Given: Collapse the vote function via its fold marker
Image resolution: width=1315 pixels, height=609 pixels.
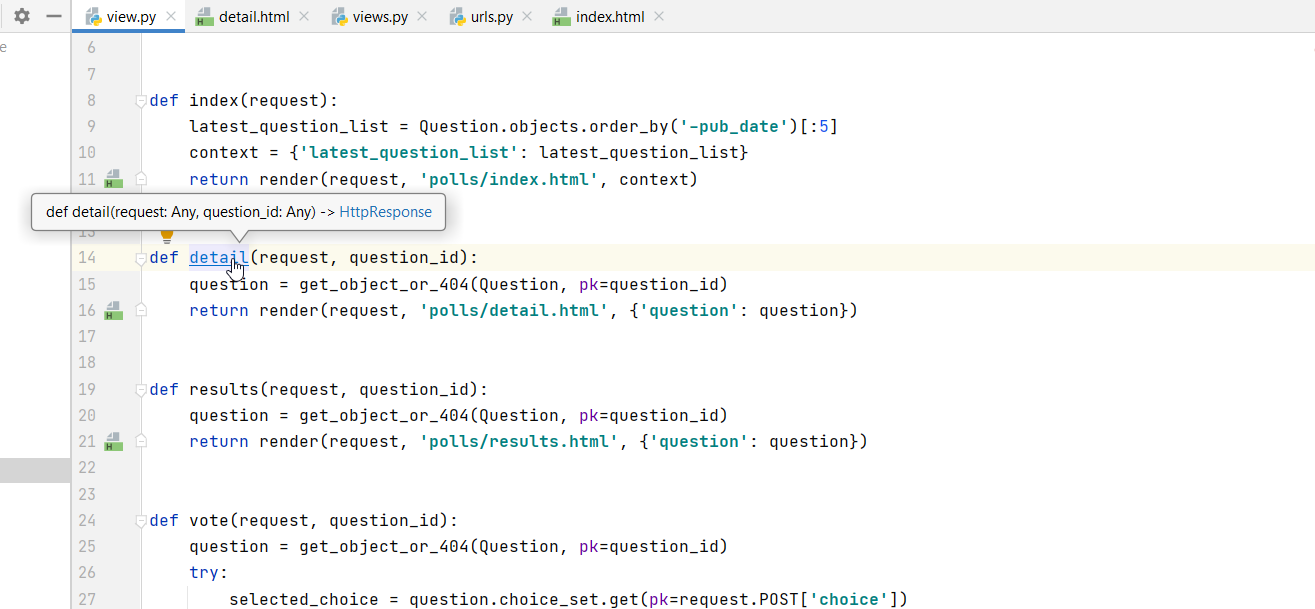Looking at the screenshot, I should 140,520.
